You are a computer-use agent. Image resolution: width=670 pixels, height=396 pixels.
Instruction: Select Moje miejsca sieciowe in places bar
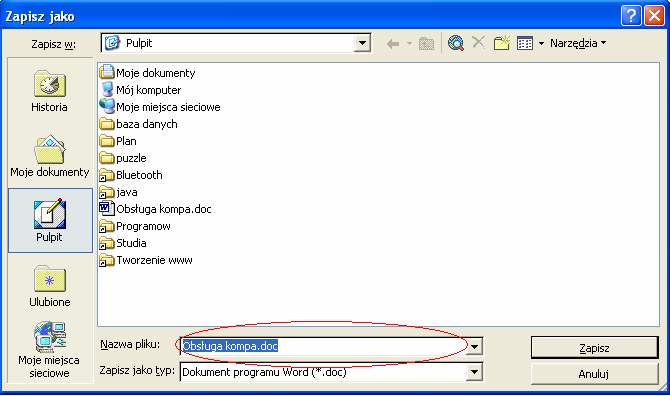(x=49, y=350)
